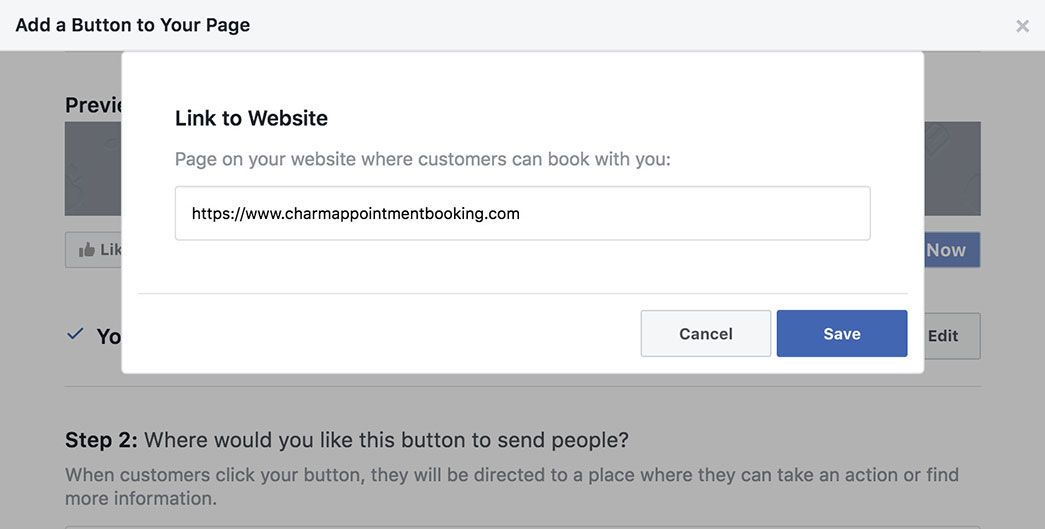Click 'Where would you like this button' question
Screen dimensions: 1045x529
point(387,440)
